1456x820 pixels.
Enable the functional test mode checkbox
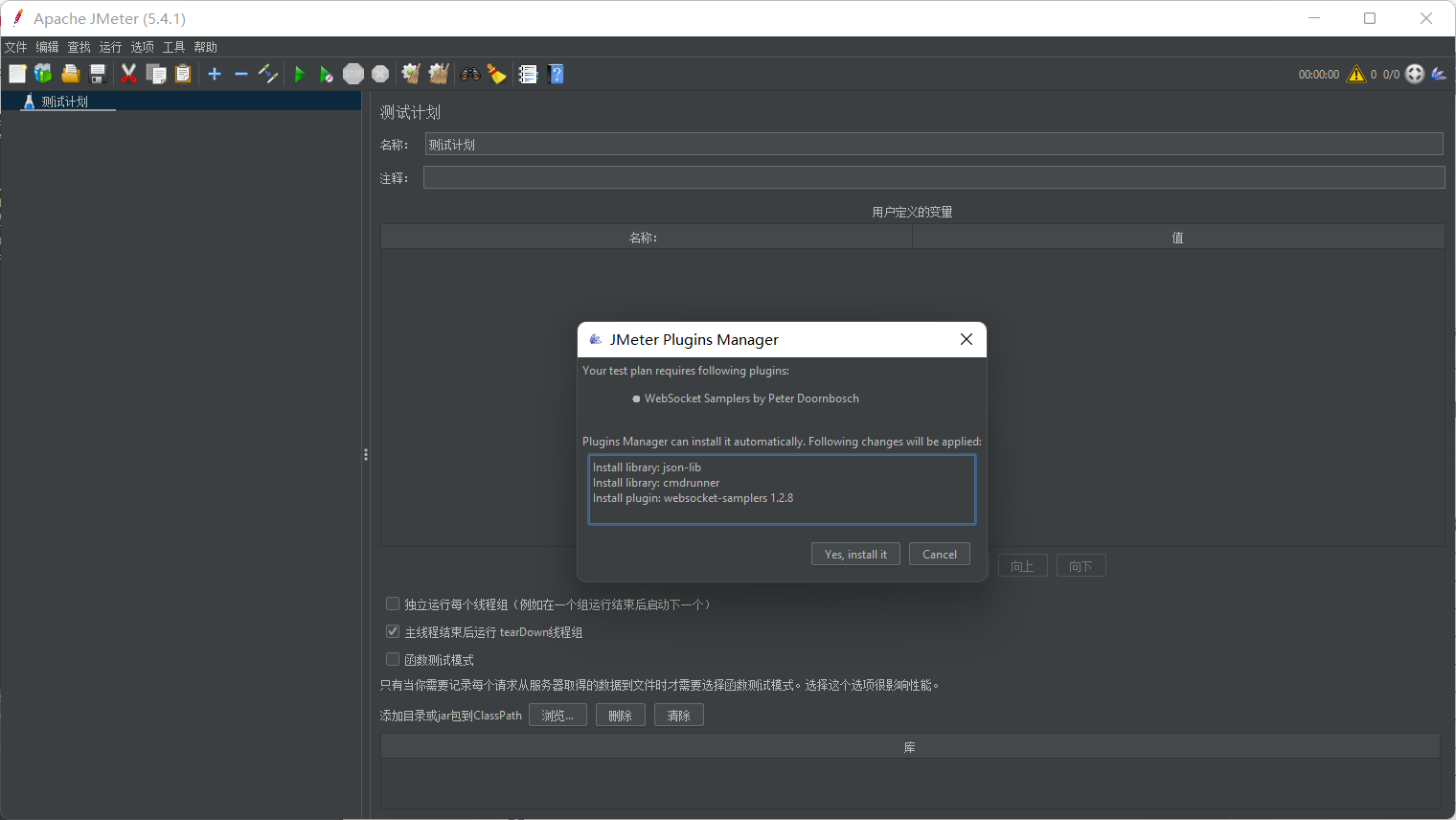(x=393, y=659)
